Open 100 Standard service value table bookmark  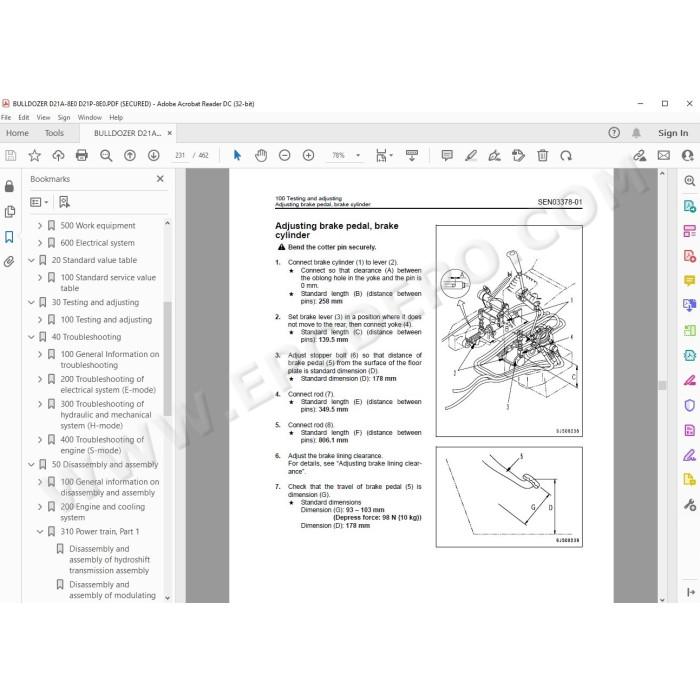pyautogui.click(x=108, y=283)
